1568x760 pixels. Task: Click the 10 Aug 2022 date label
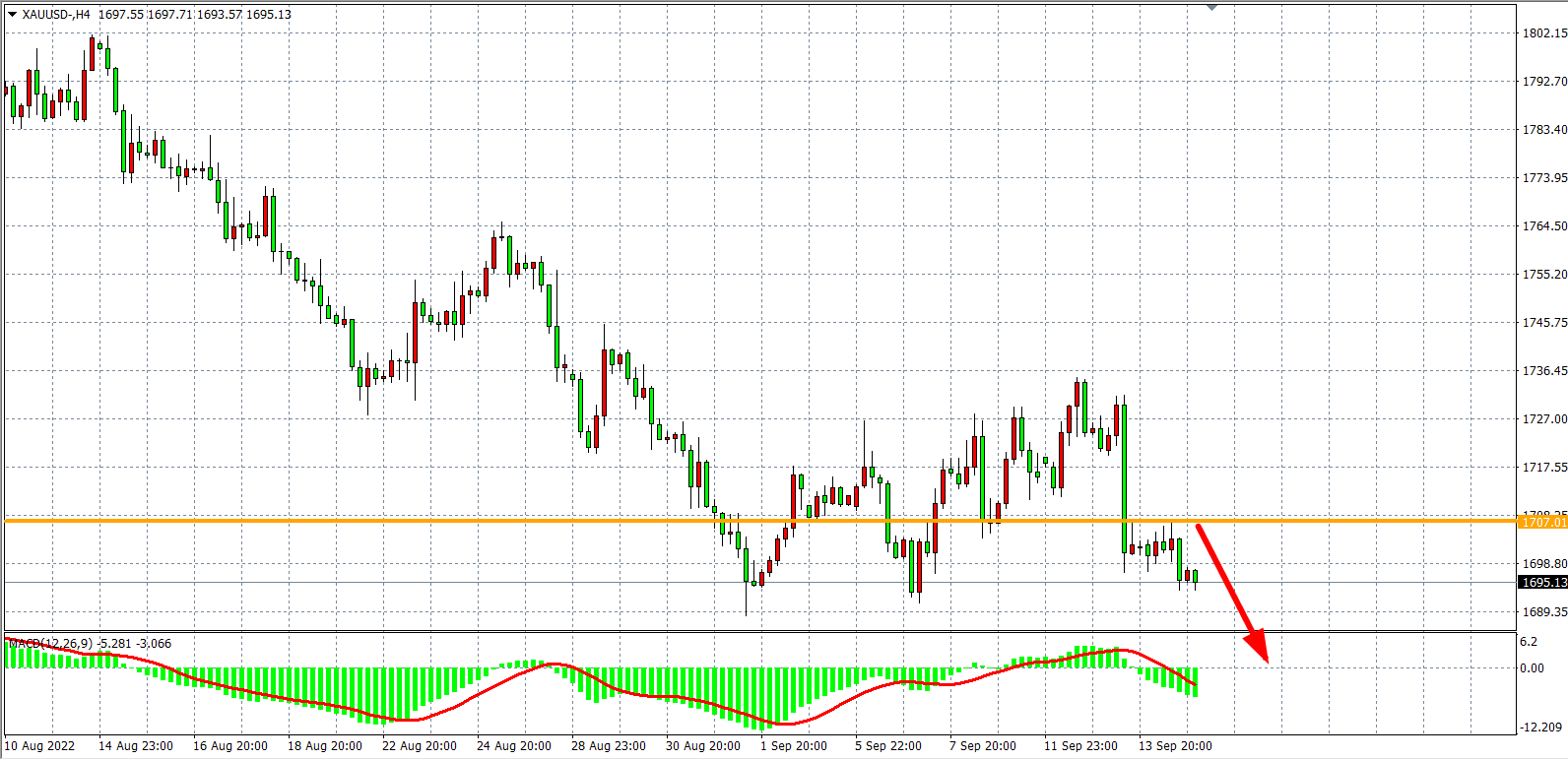[x=40, y=746]
